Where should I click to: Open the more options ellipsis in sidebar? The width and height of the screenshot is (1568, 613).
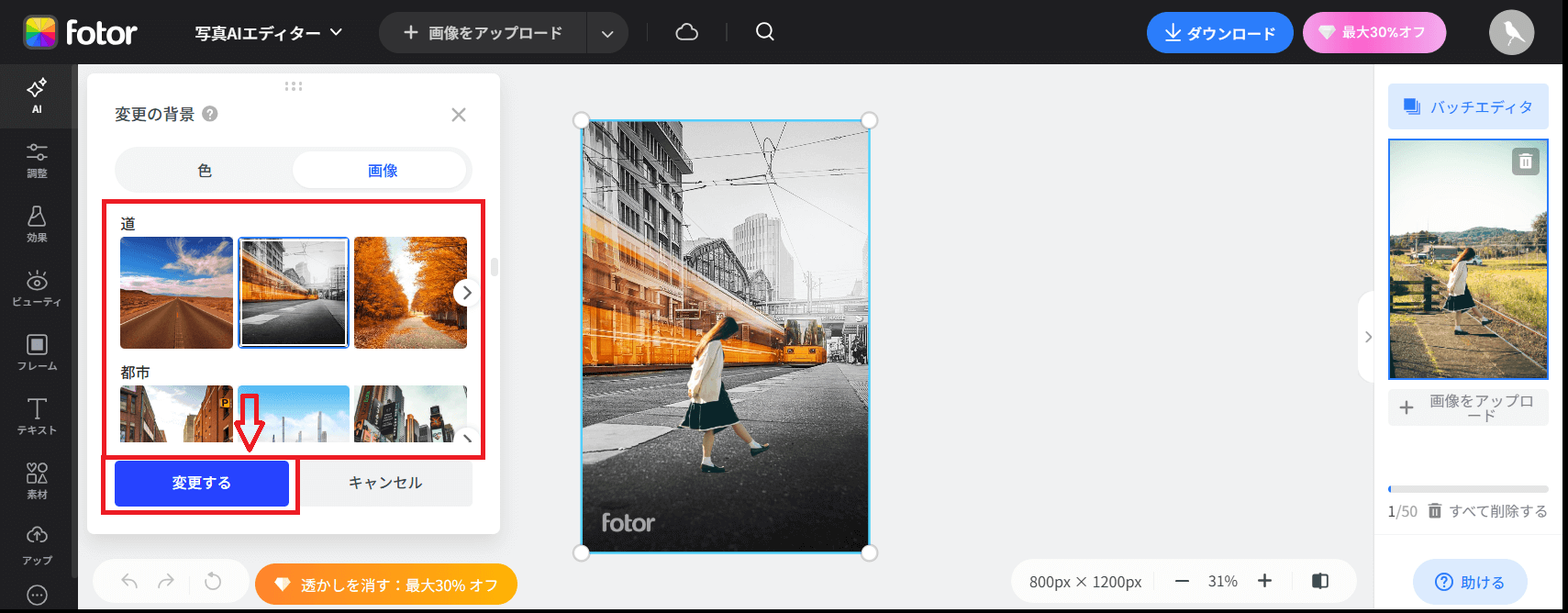pos(37,595)
